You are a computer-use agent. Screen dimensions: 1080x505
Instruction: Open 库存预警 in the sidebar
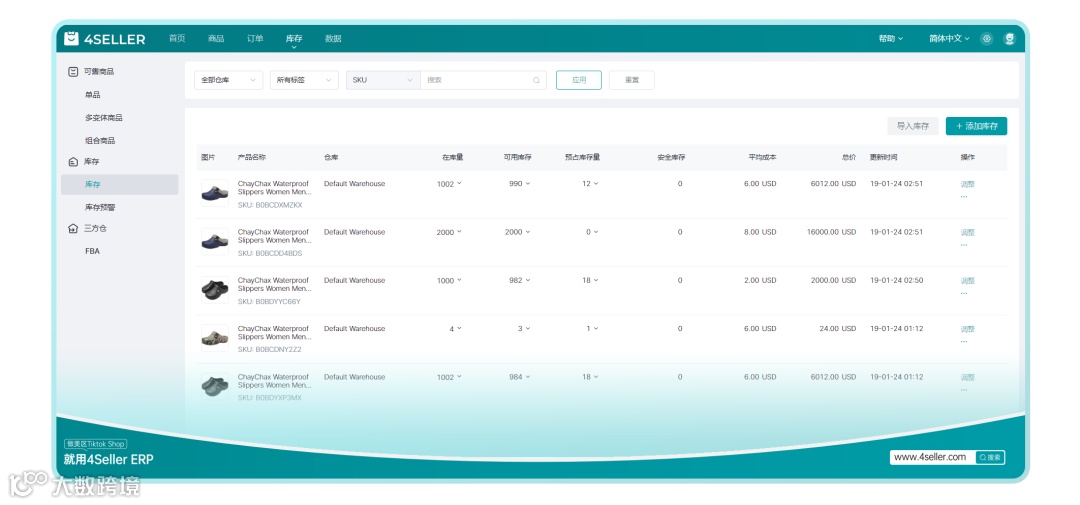tap(101, 207)
